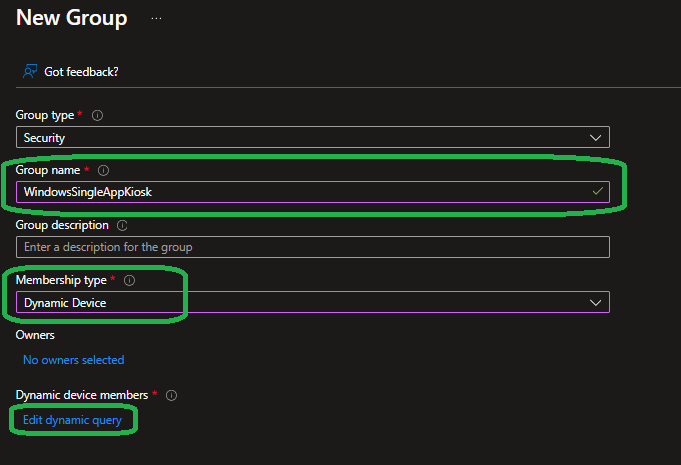Viewport: 681px width, 465px height.
Task: Click the 'Dynamic device members' label
Action: click(82, 395)
